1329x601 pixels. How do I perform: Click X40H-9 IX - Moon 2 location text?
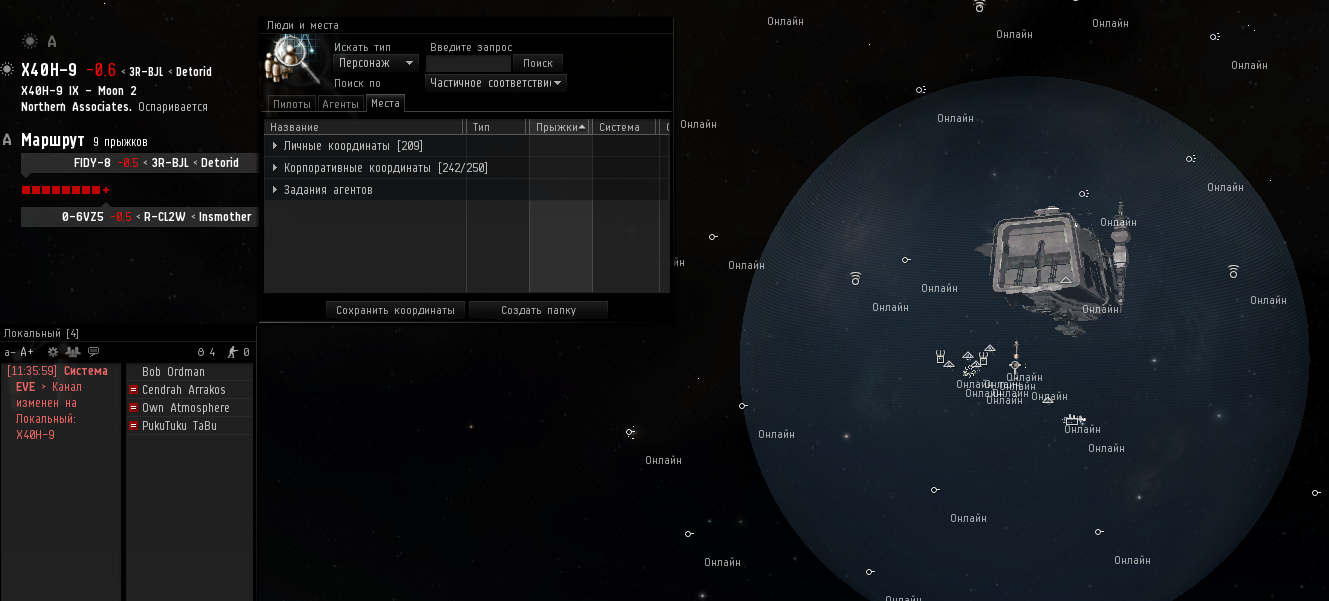79,90
